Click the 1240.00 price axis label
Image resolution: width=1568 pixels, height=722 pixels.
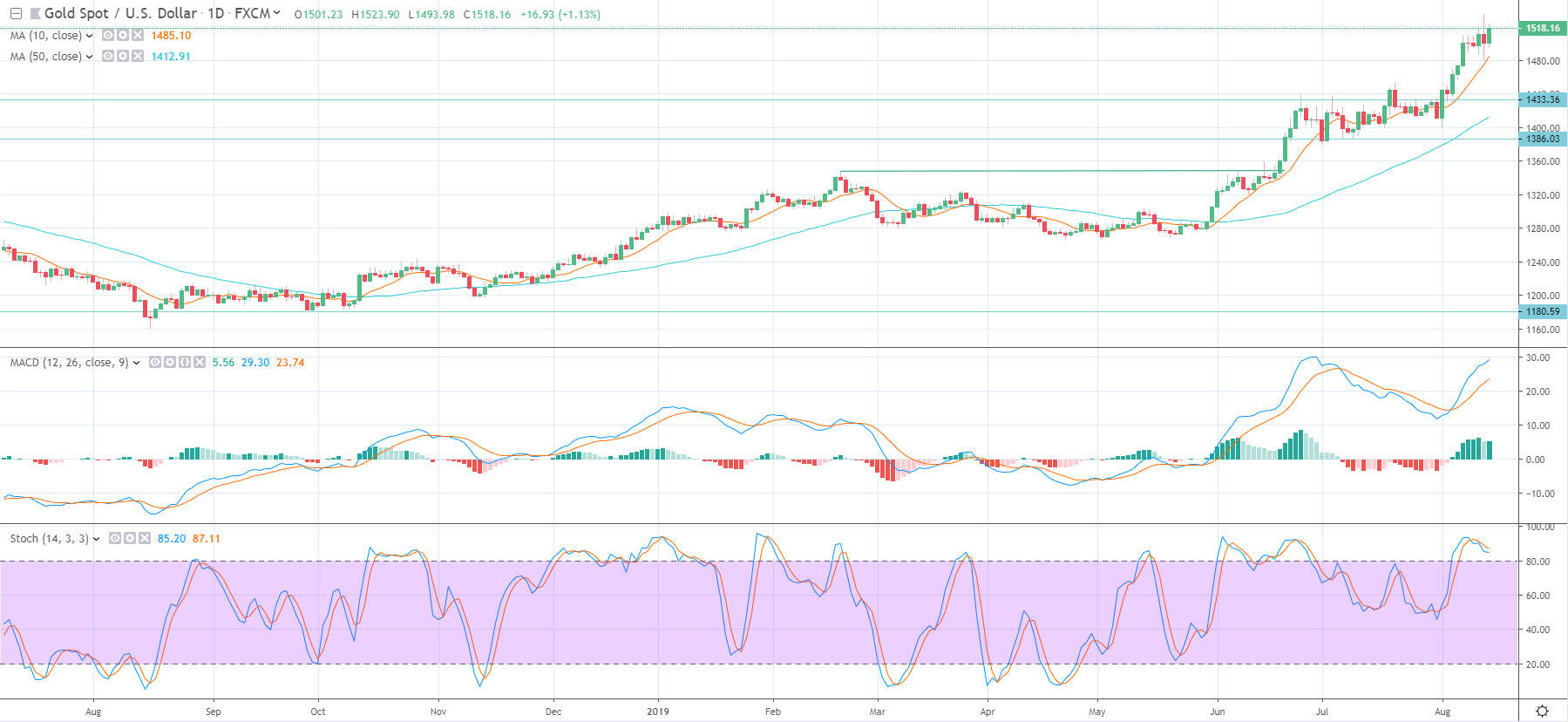(1543, 262)
